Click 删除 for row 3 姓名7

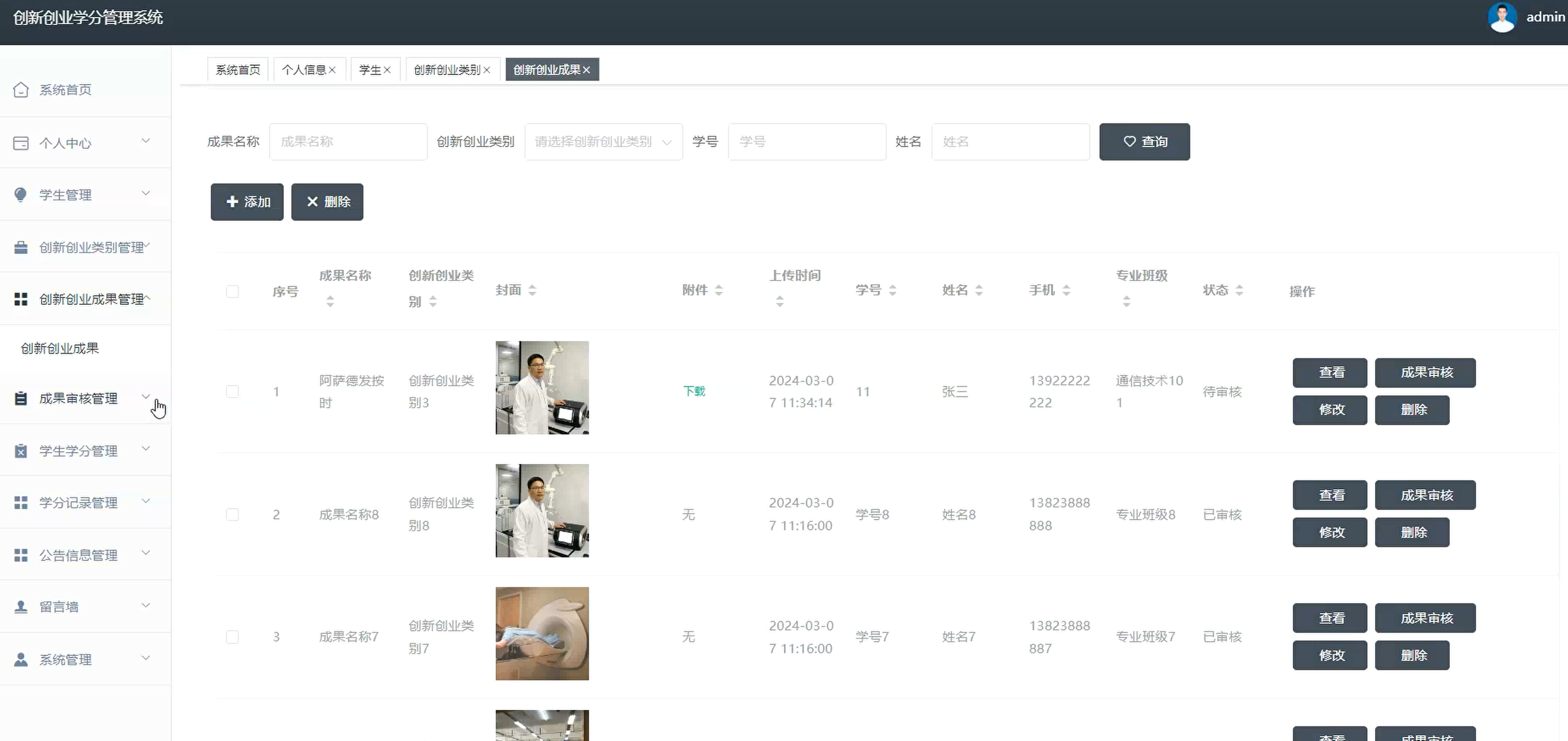(x=1412, y=655)
